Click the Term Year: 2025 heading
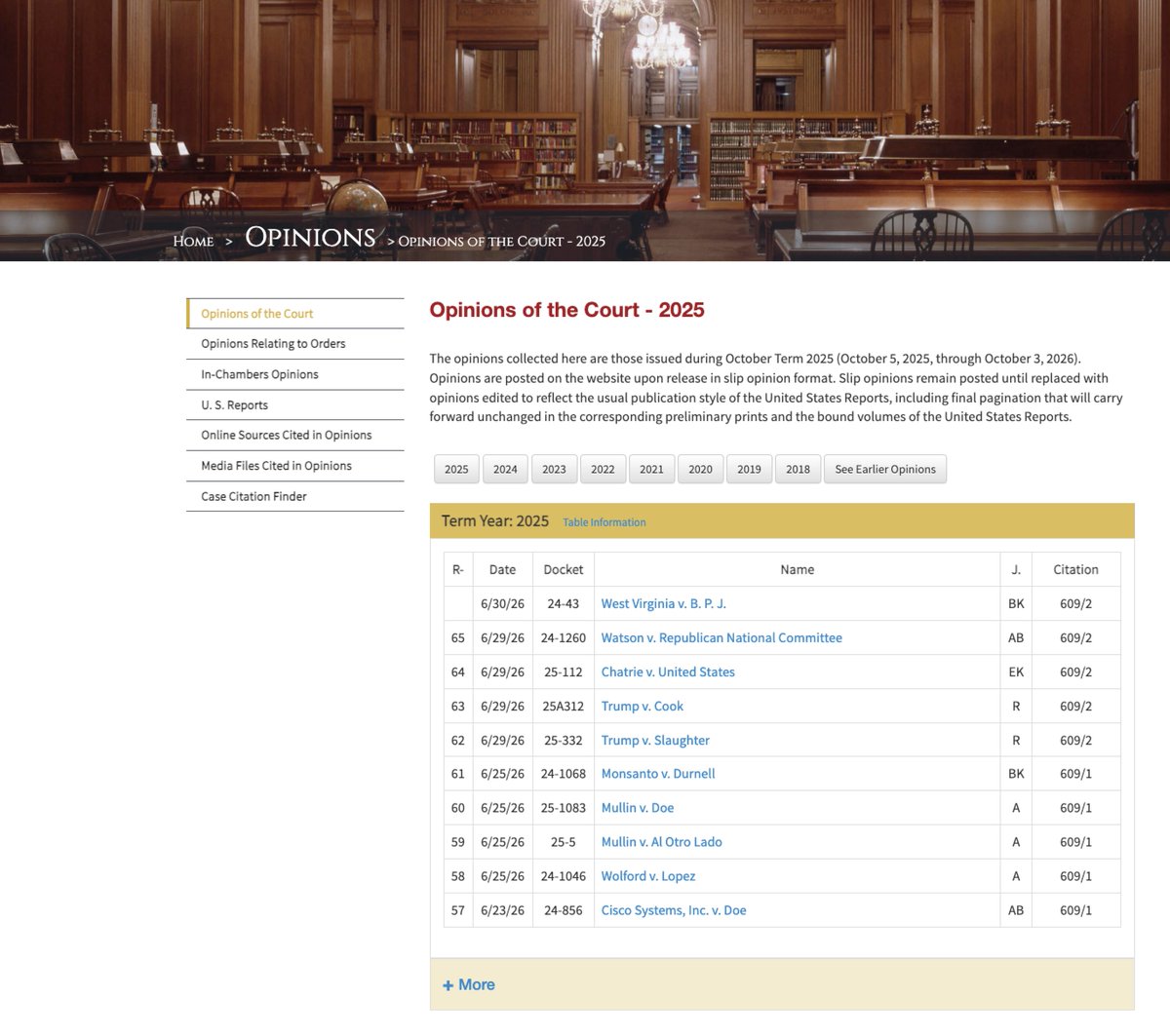 pos(495,521)
